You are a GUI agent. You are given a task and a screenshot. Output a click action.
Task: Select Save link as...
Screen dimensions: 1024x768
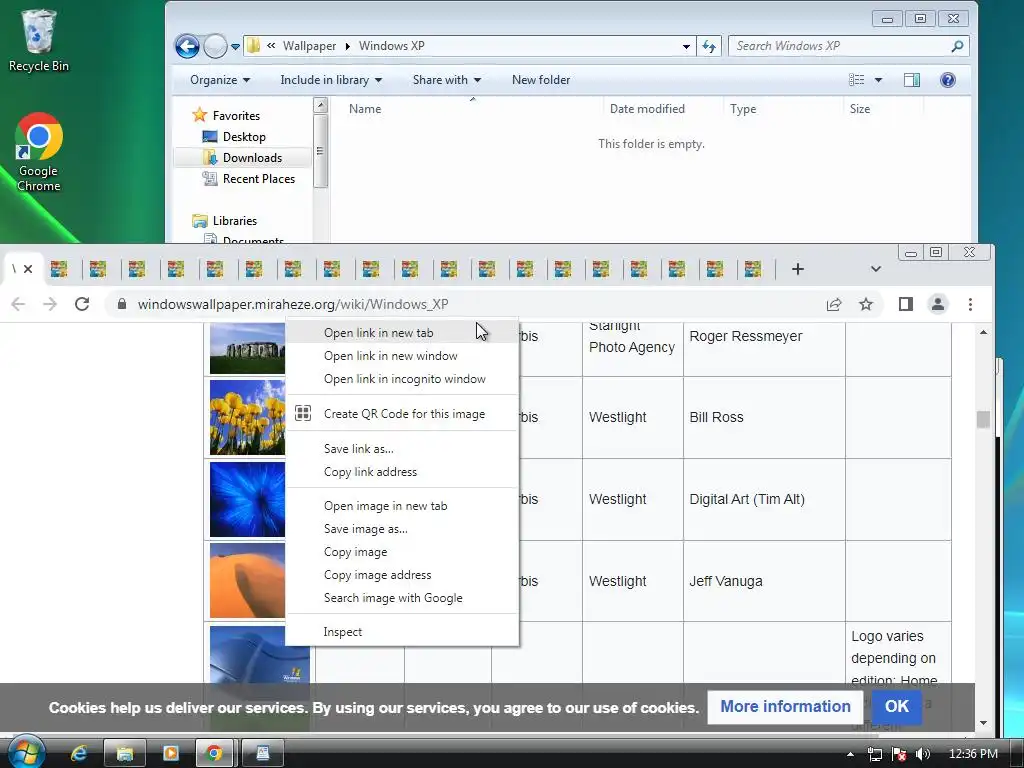tap(402, 449)
